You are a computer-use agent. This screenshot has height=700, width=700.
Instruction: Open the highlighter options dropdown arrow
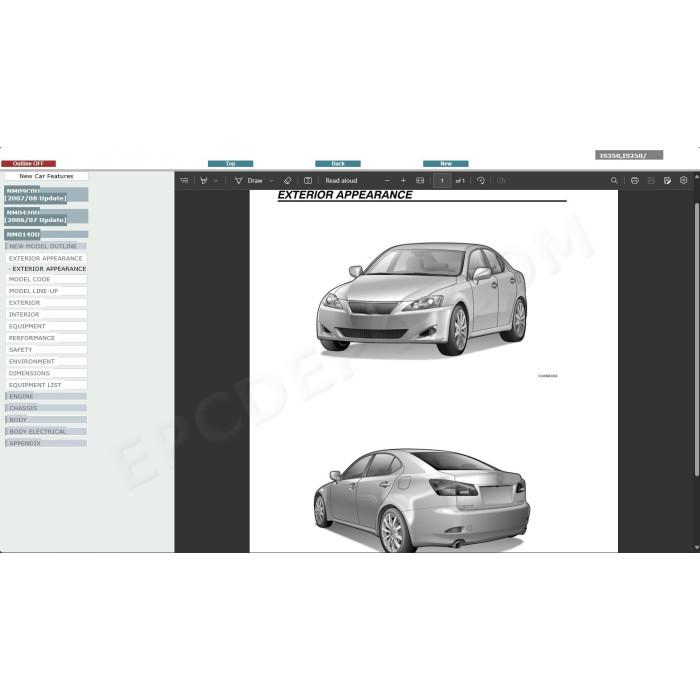(216, 181)
